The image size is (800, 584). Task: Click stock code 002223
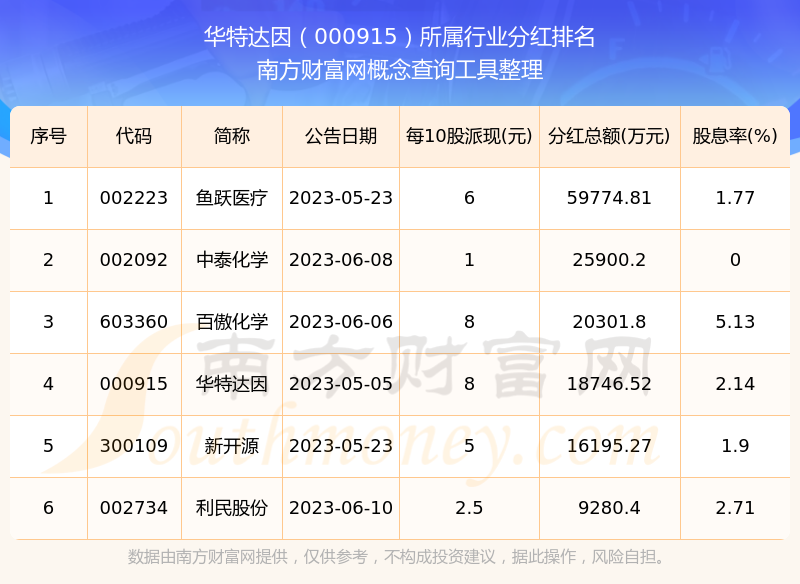[x=134, y=198]
